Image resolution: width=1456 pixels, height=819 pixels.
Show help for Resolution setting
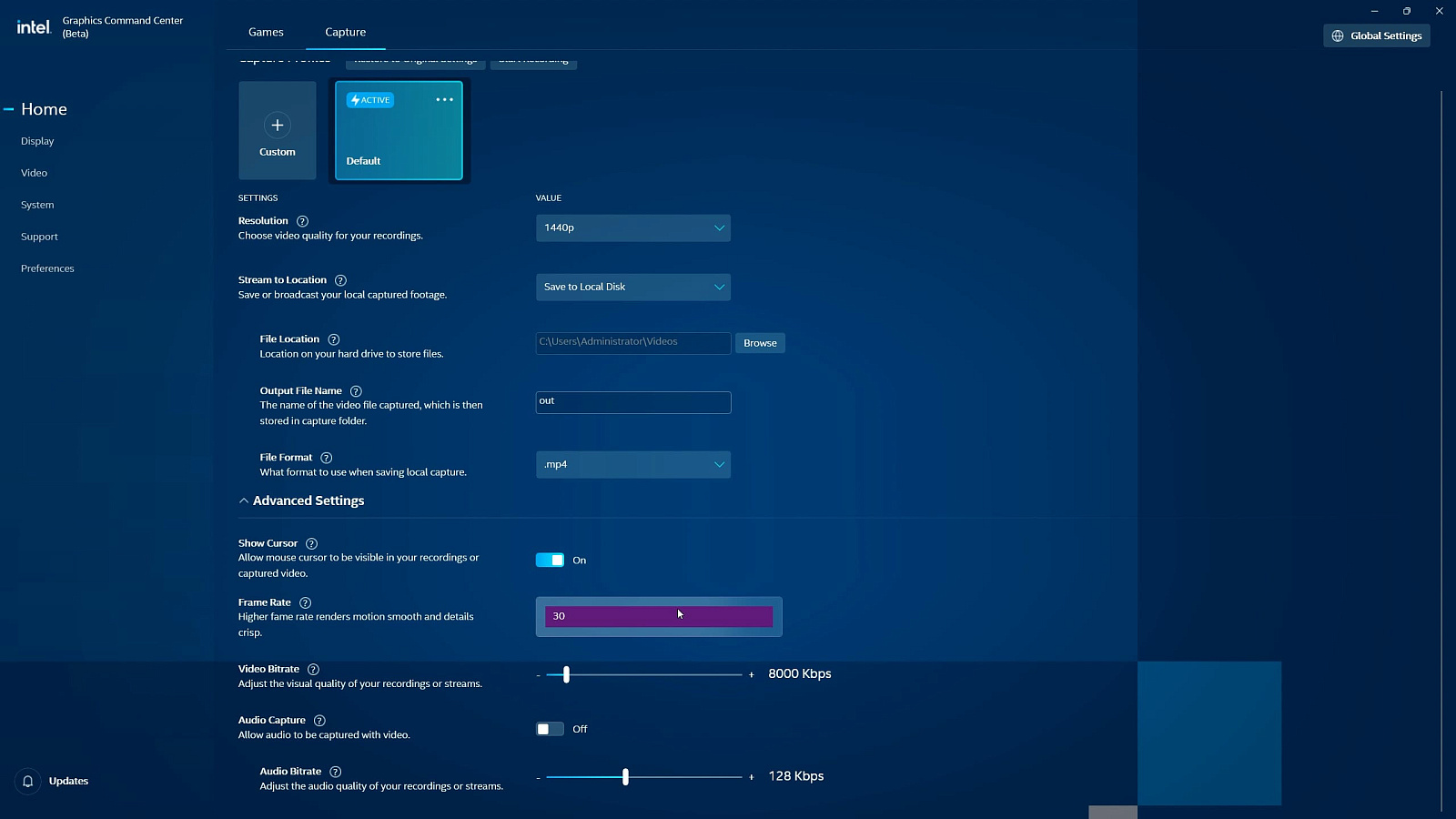click(x=303, y=221)
